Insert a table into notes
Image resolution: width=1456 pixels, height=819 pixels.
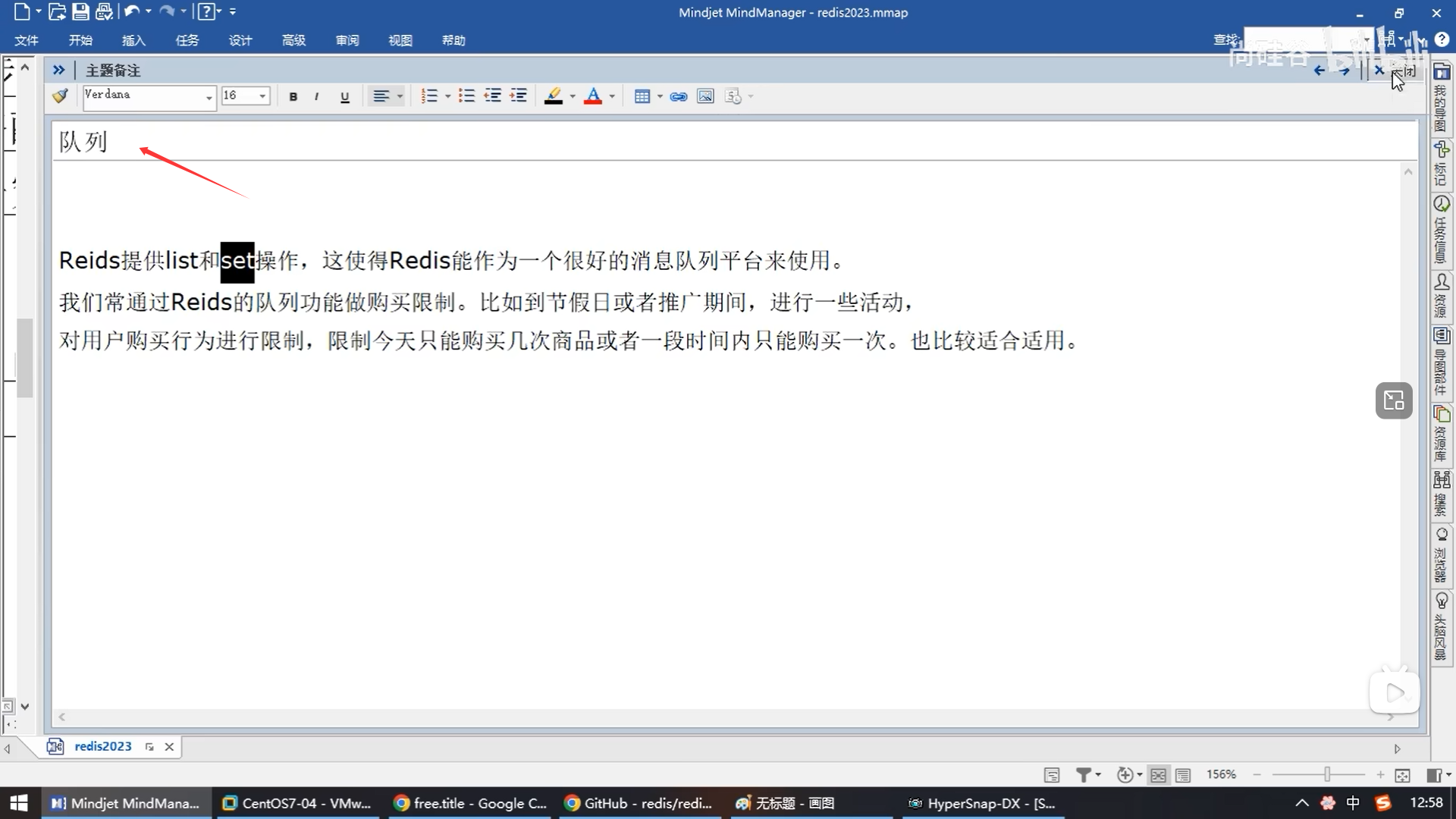642,96
